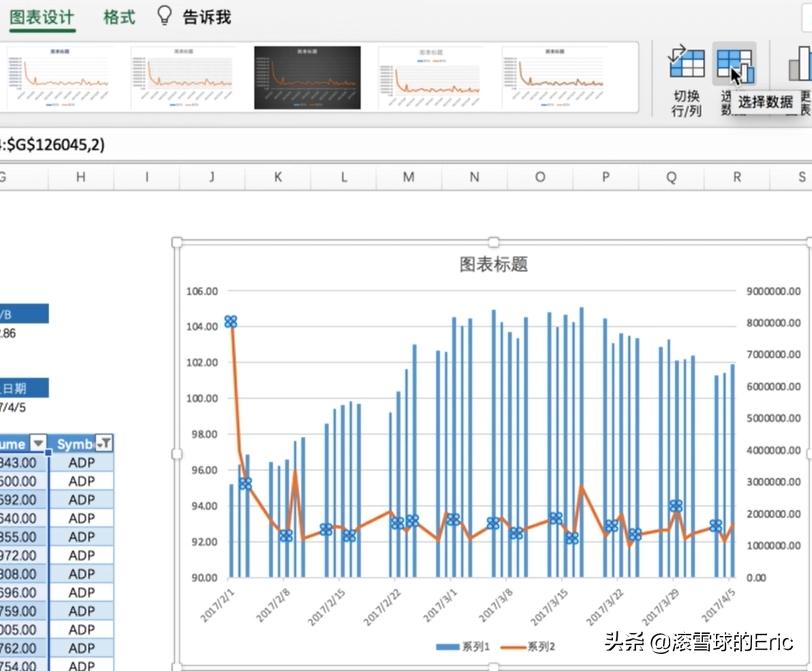Click the Select Data icon
Screen dimensions: 812x671
(x=733, y=66)
